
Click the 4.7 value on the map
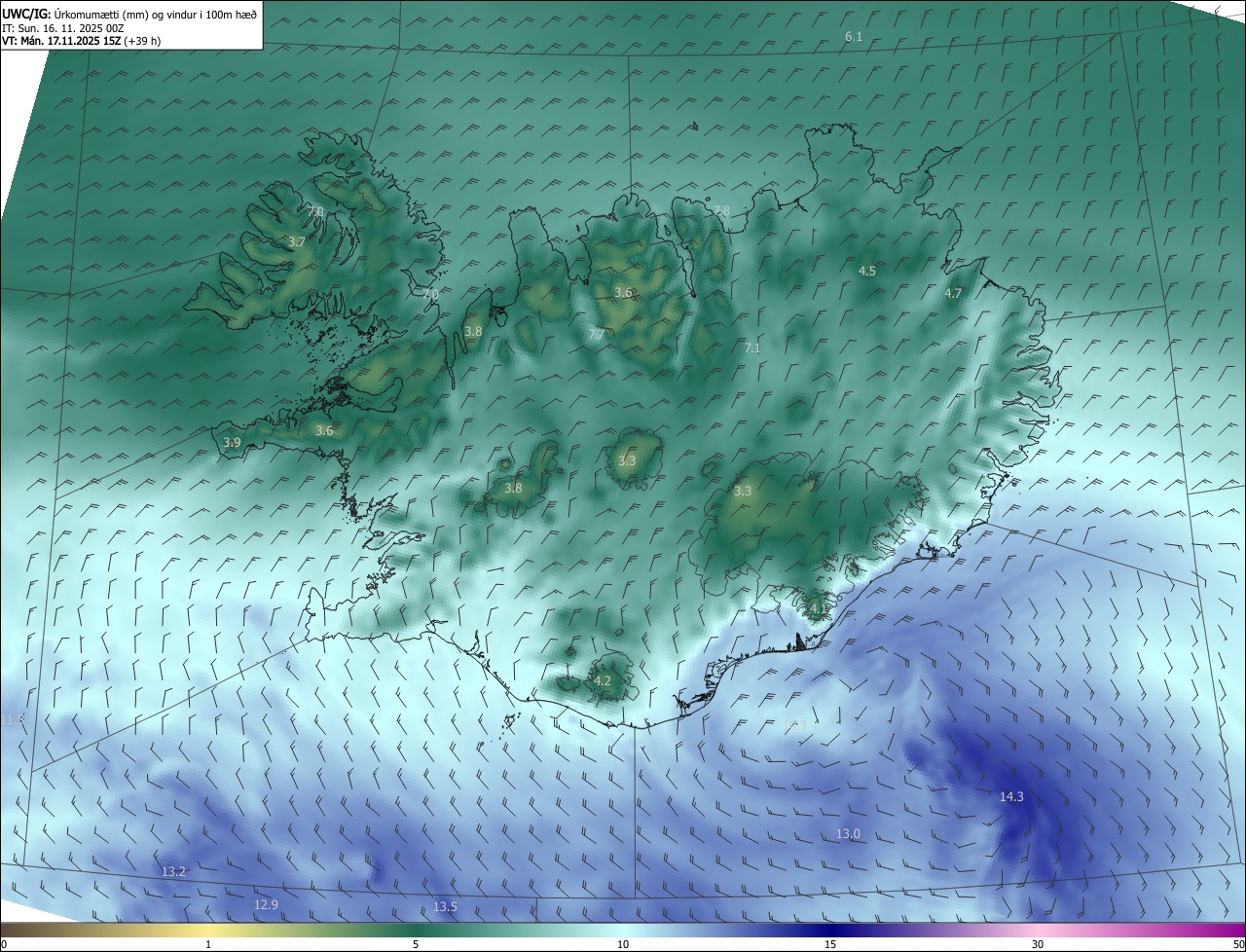(x=953, y=293)
